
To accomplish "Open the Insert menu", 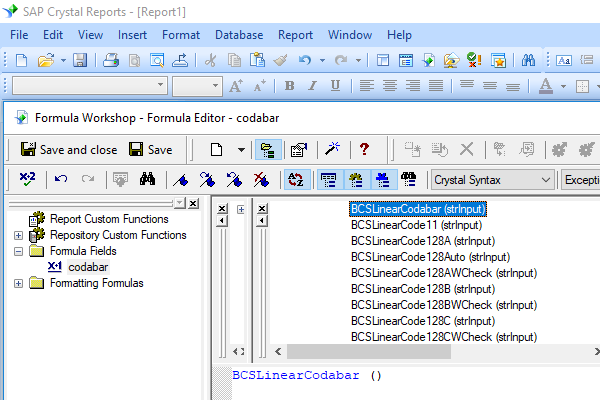I will coord(132,35).
